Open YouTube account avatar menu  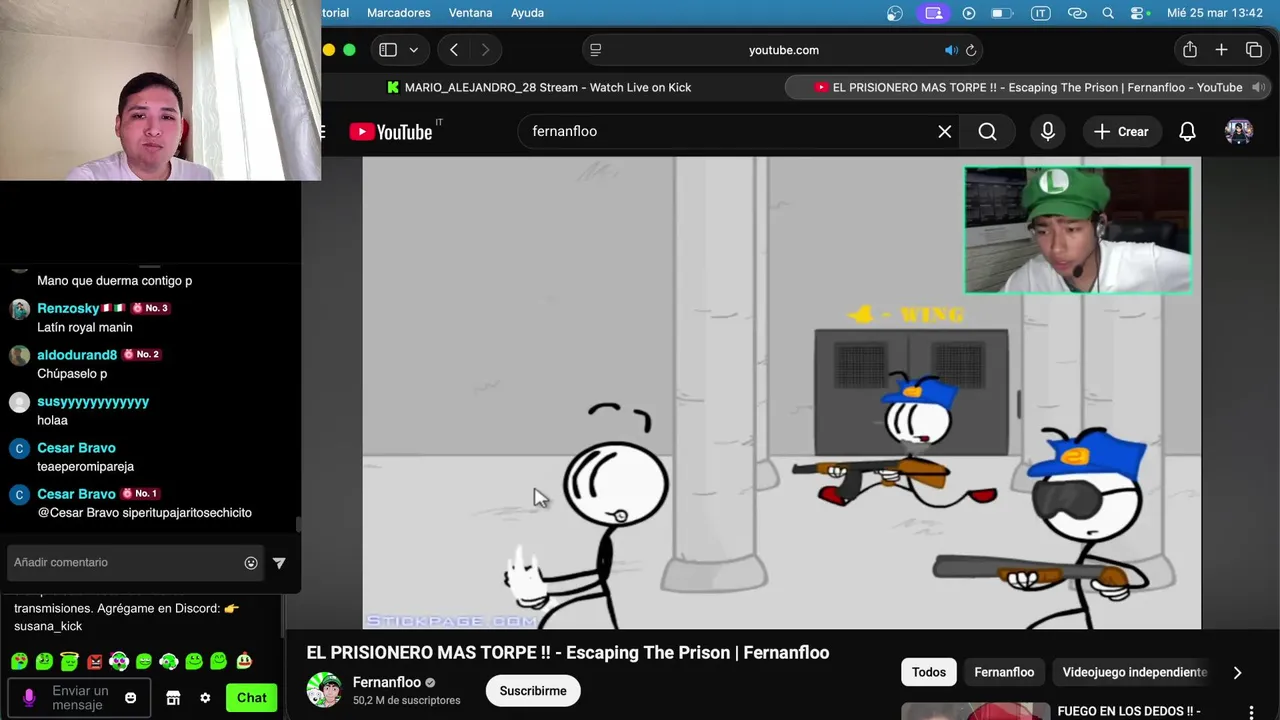(x=1239, y=131)
